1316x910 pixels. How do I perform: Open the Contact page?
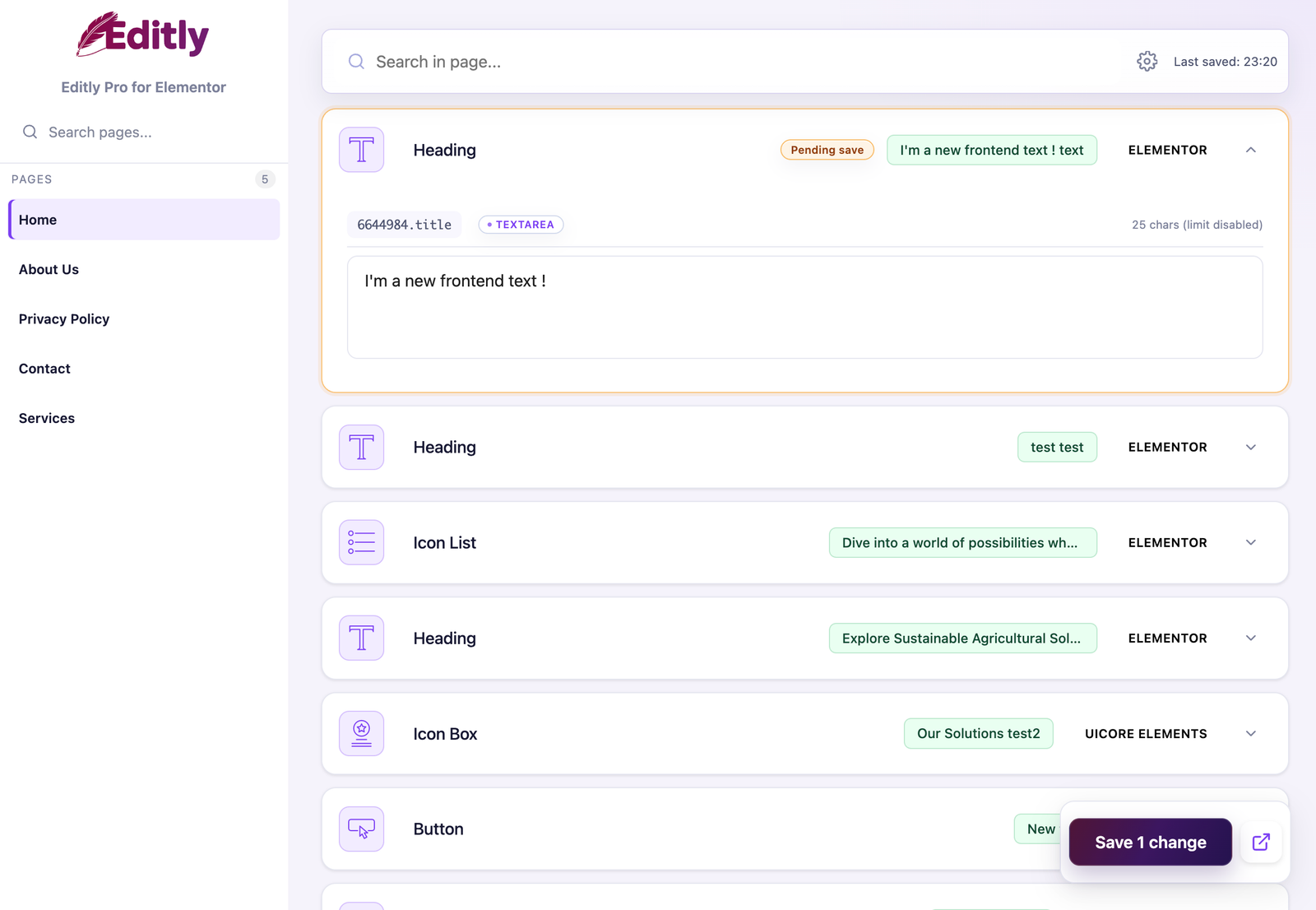click(x=144, y=369)
